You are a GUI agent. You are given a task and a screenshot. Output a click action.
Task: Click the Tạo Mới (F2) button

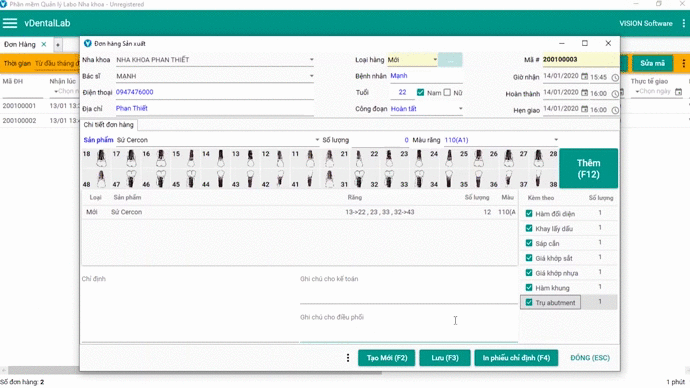point(387,358)
